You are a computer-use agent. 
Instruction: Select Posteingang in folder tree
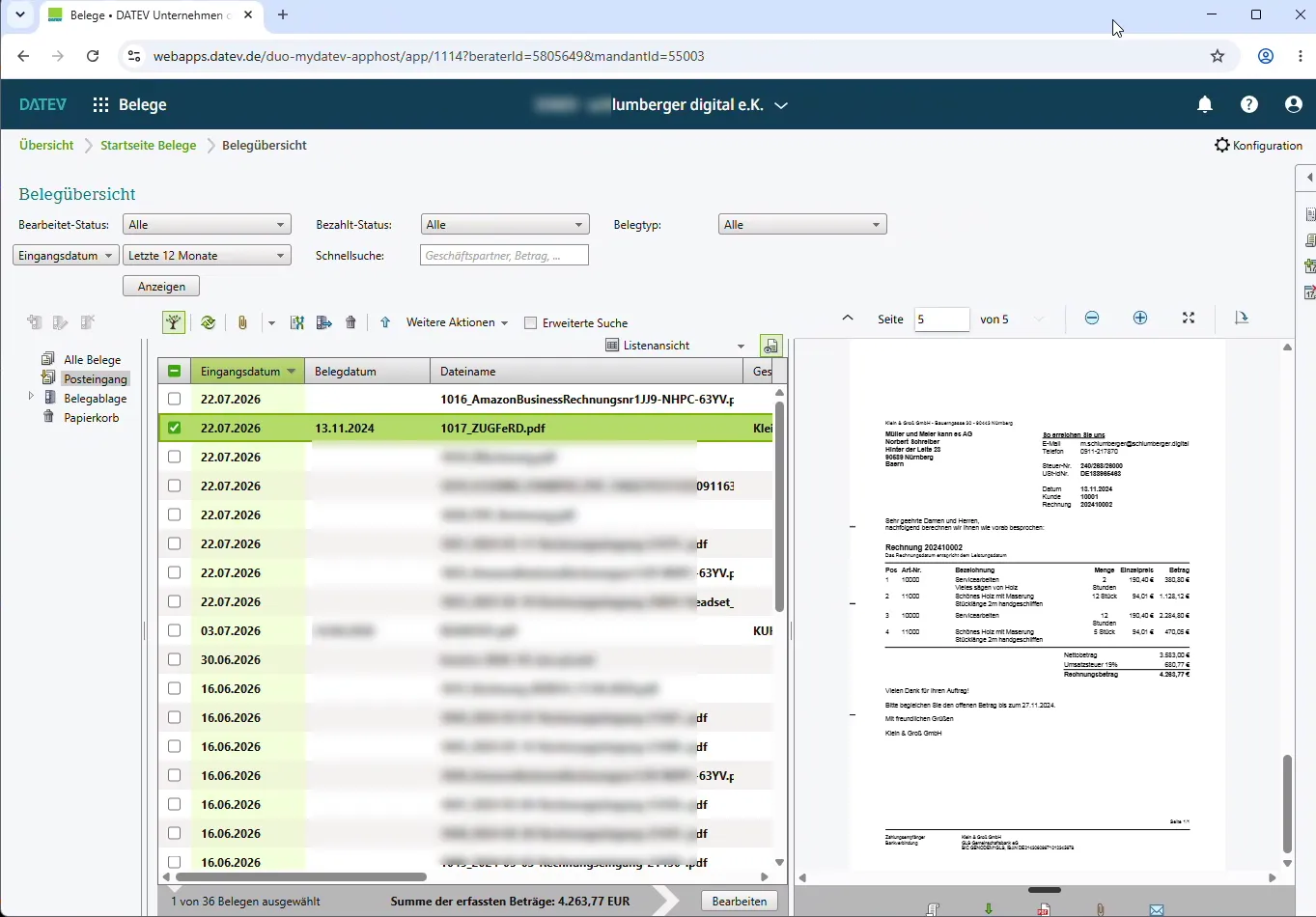[96, 378]
